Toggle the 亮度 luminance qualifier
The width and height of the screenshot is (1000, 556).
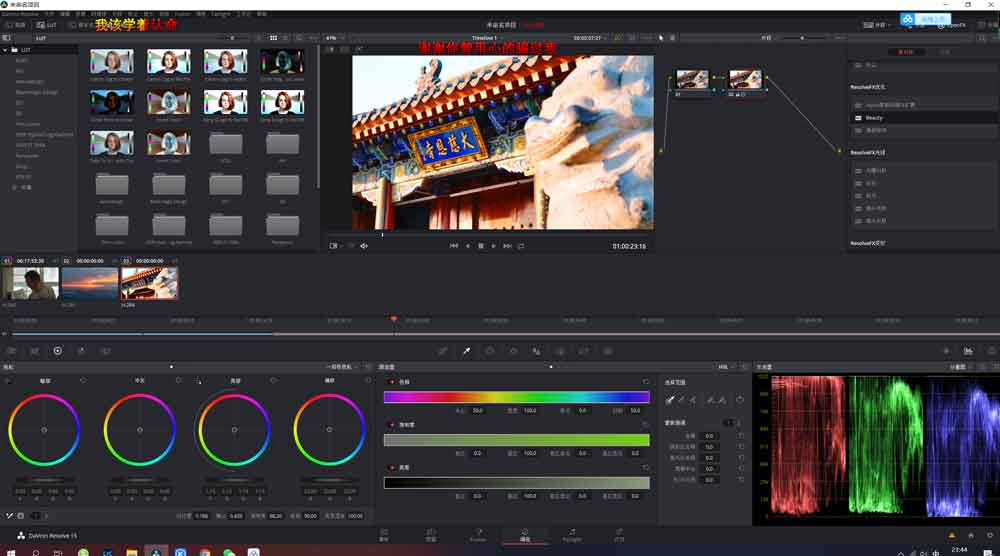click(x=391, y=467)
